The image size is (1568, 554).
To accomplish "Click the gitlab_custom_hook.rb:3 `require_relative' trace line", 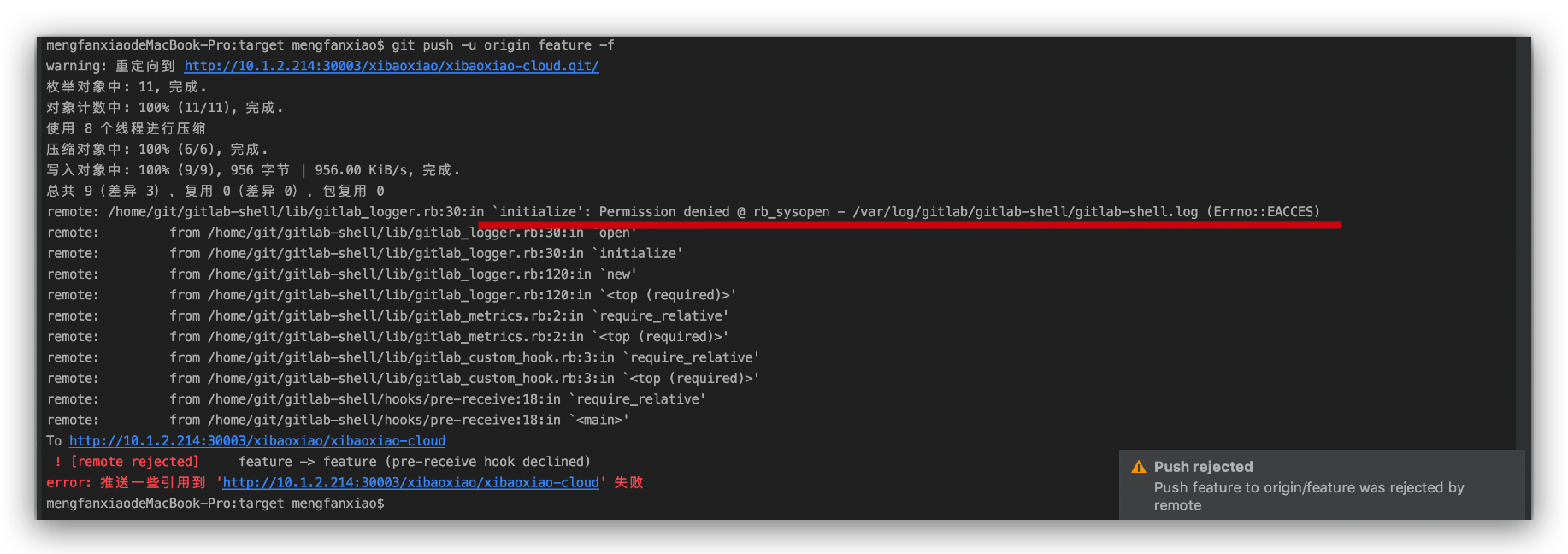I will pyautogui.click(x=404, y=357).
